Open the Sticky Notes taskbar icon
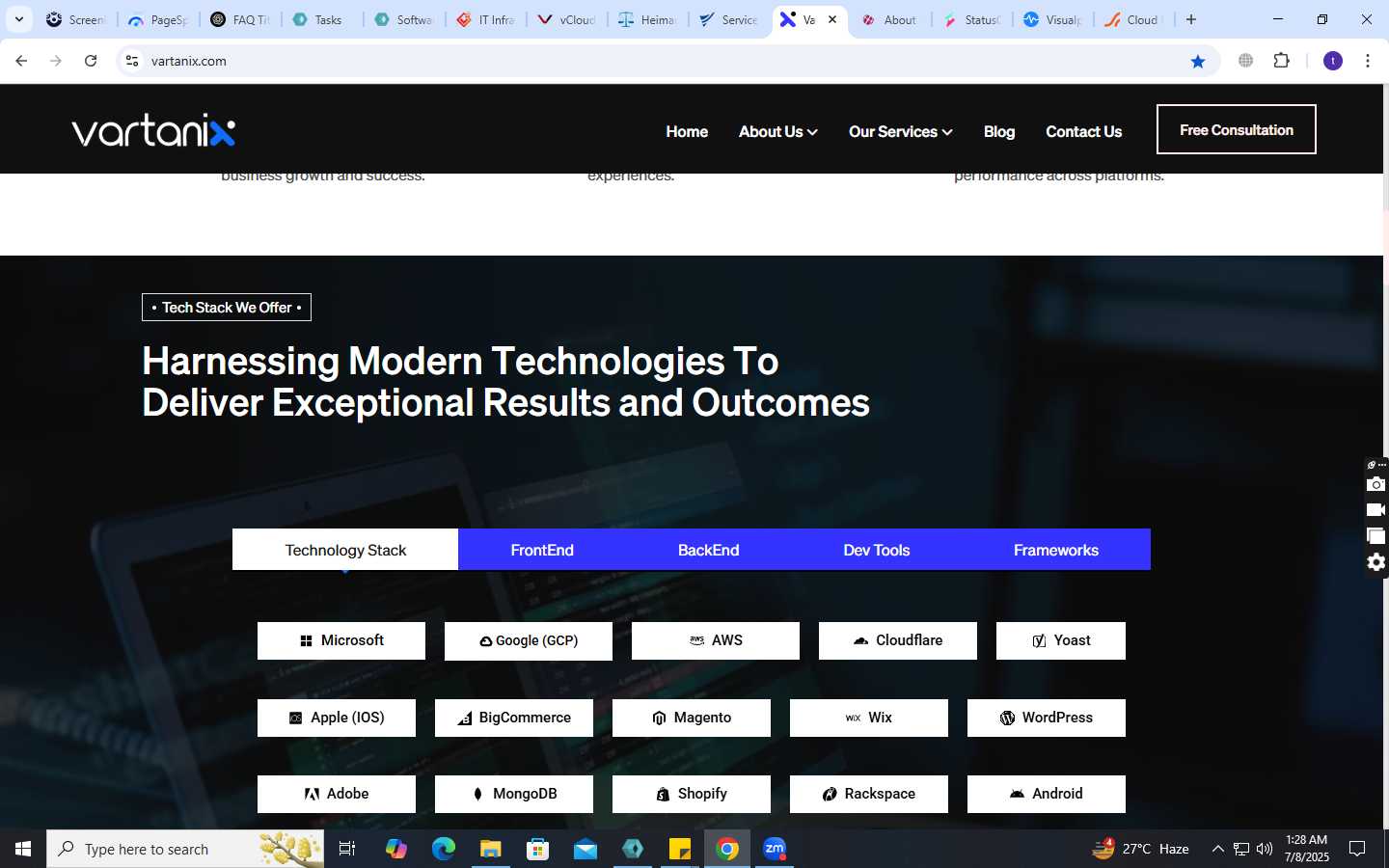 pyautogui.click(x=680, y=849)
